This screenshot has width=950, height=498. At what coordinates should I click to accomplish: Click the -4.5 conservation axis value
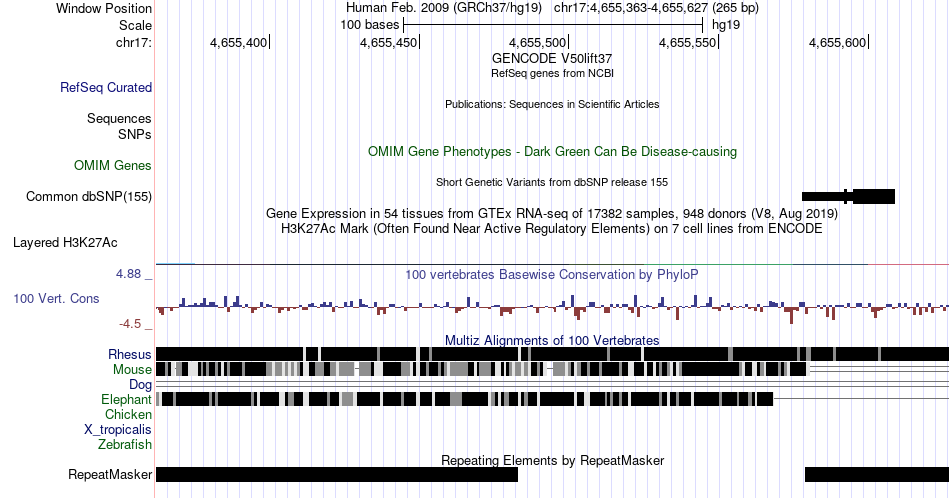130,324
